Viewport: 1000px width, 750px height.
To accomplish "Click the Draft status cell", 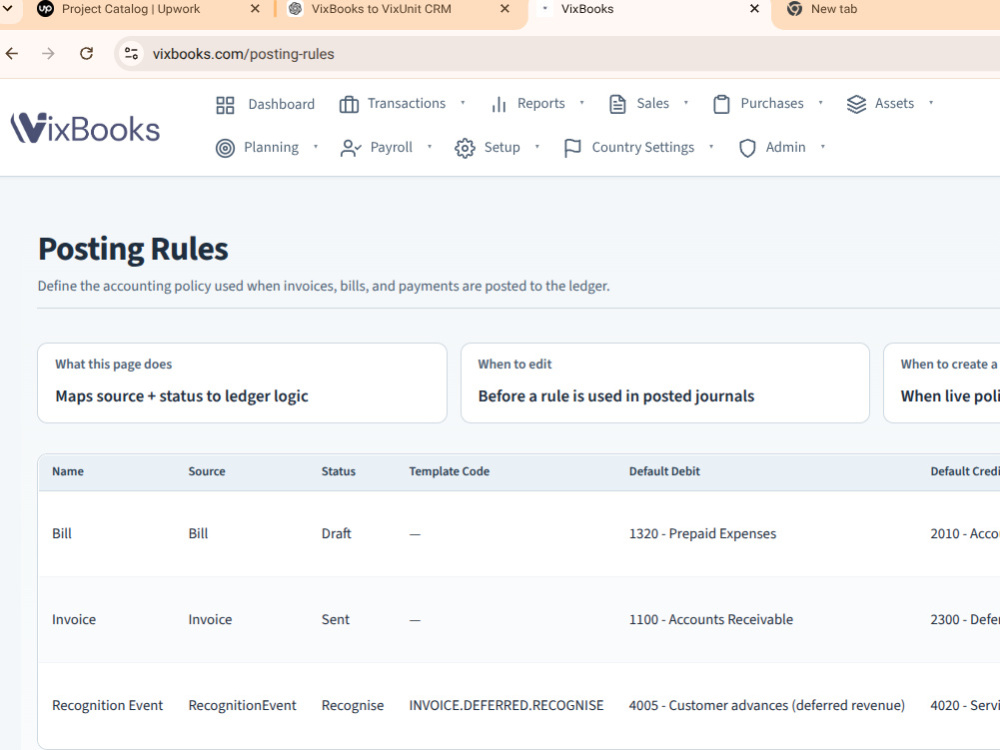I will 336,533.
